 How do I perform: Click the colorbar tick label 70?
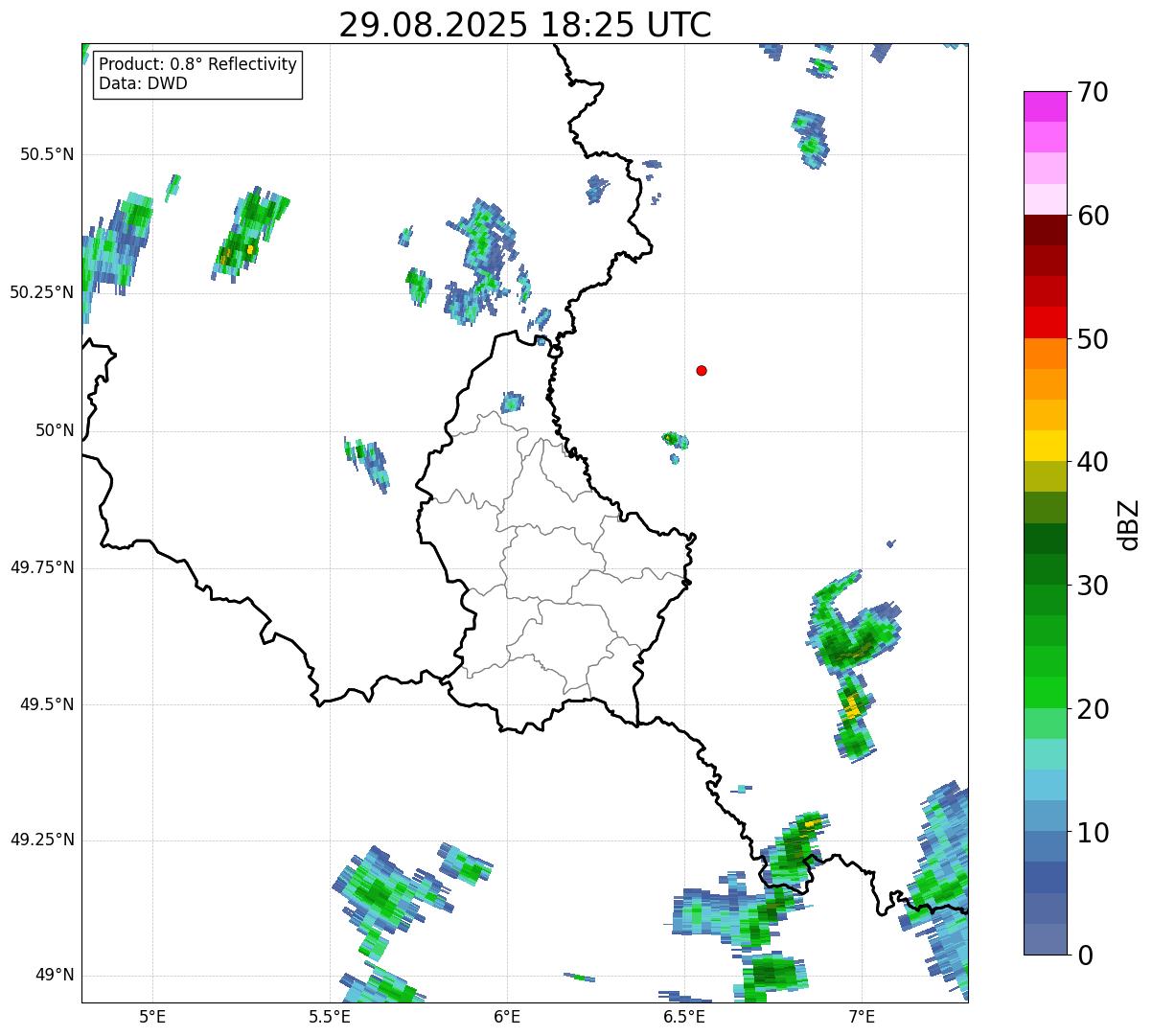[x=1094, y=93]
